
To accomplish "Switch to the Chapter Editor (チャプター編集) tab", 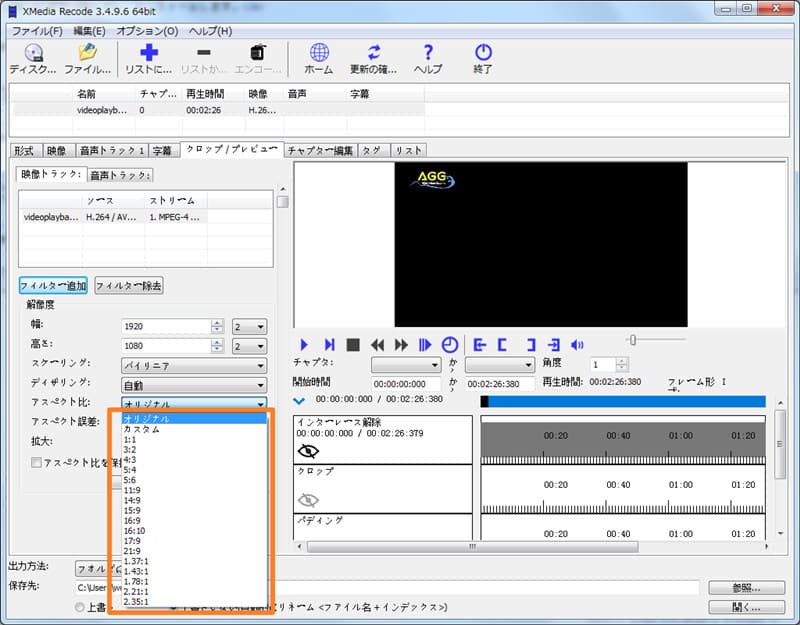I will pyautogui.click(x=320, y=151).
